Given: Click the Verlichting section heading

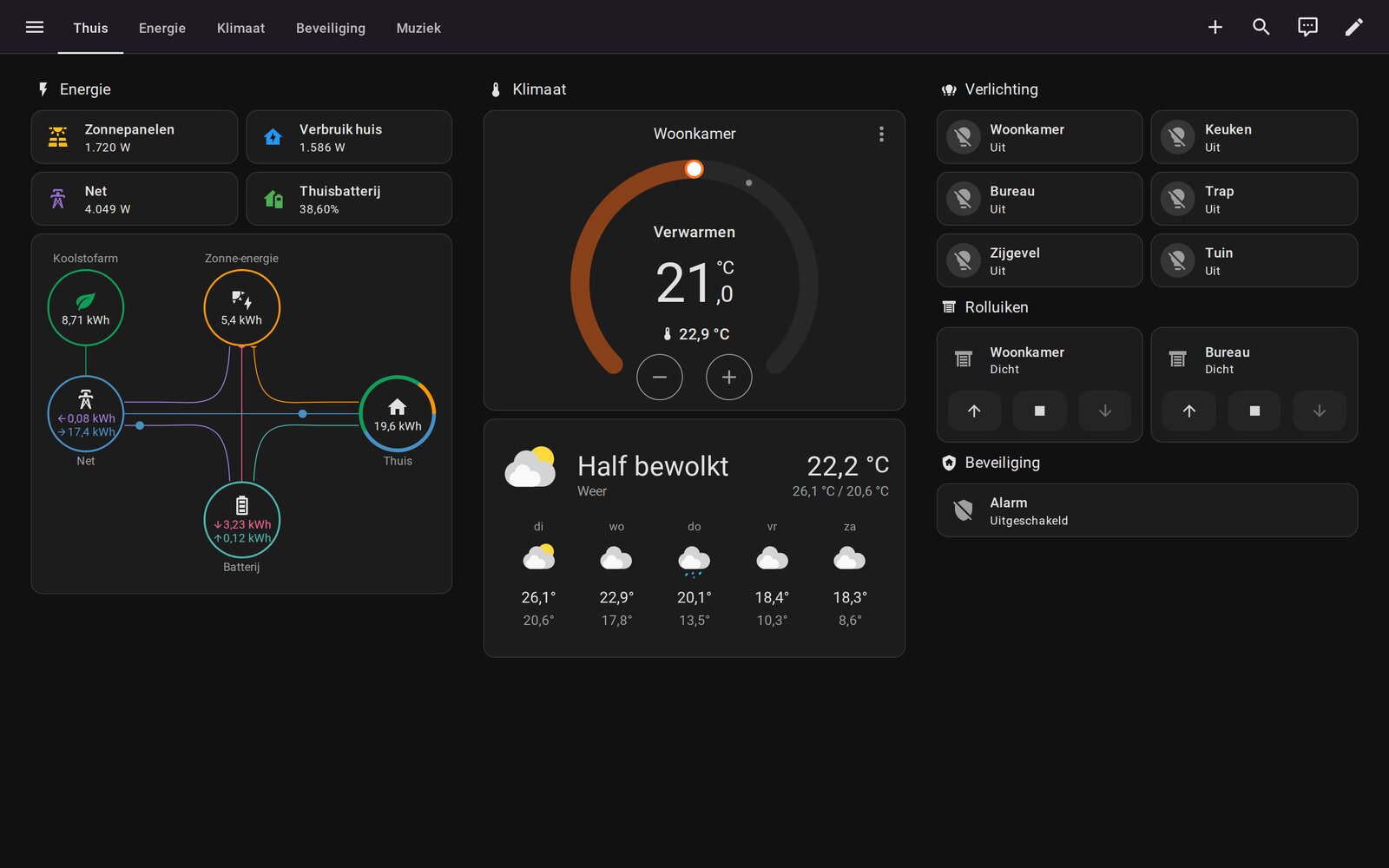Looking at the screenshot, I should (x=1001, y=89).
